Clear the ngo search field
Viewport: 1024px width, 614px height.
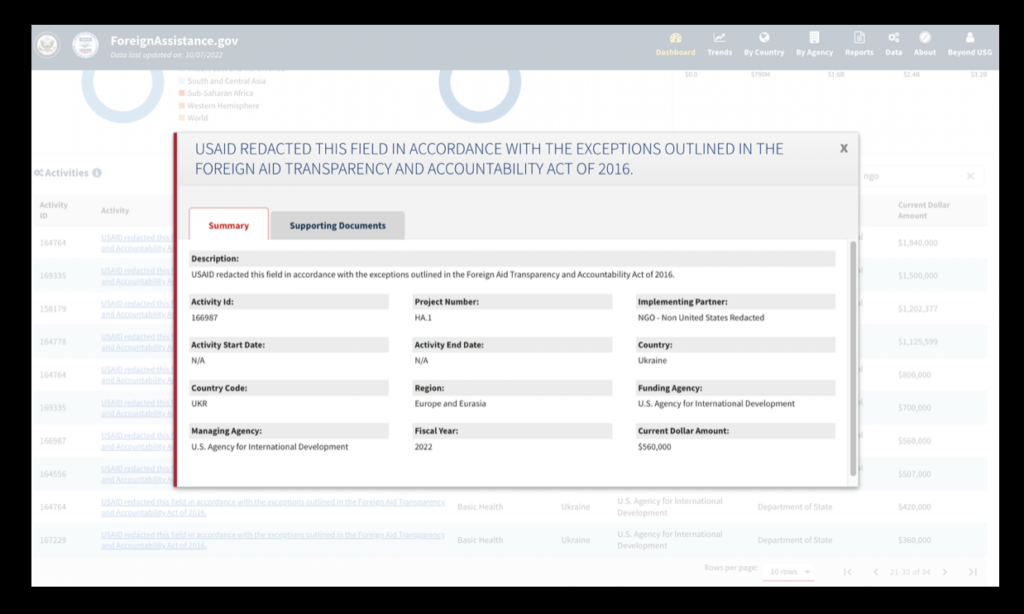[970, 176]
